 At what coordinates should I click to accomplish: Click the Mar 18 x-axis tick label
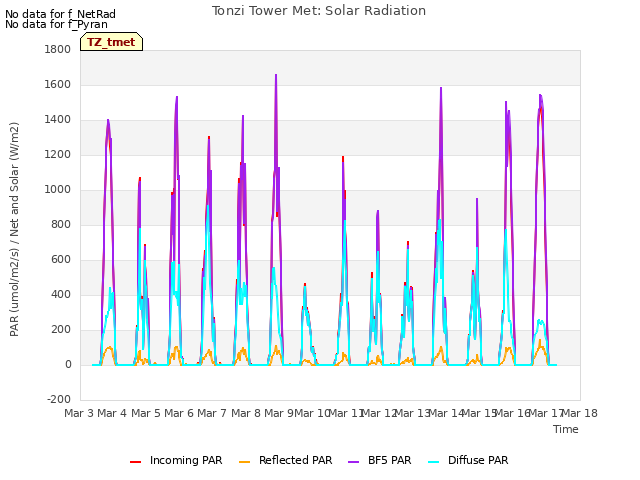579,413
